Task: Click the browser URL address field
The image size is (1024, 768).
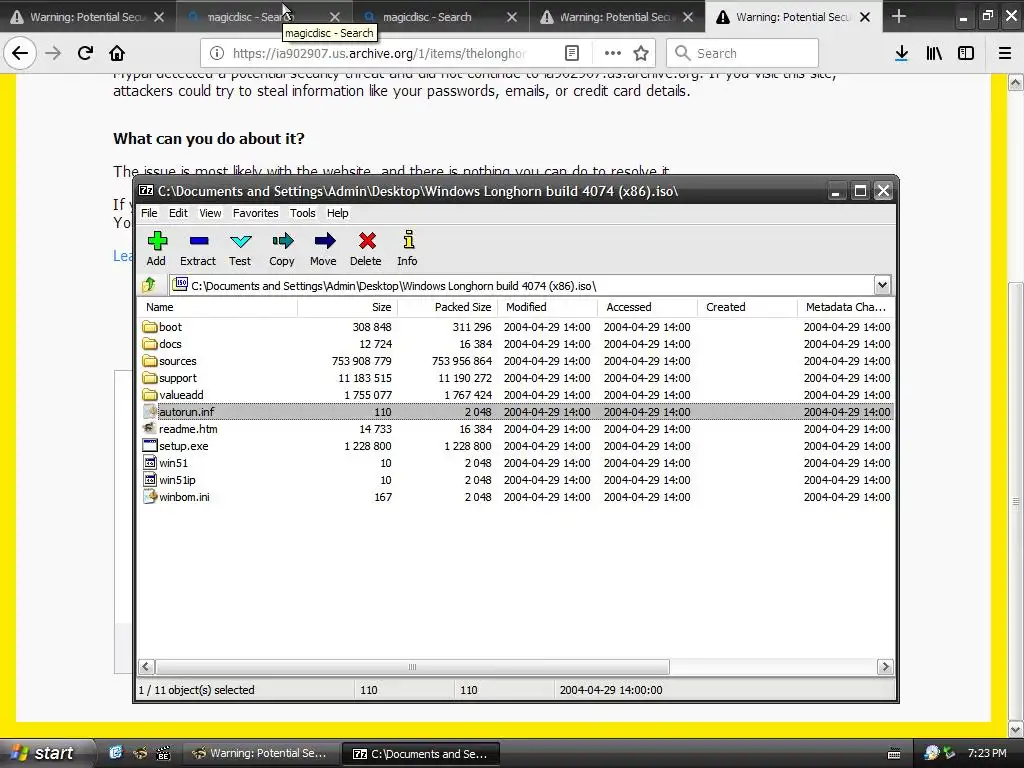Action: pyautogui.click(x=379, y=53)
